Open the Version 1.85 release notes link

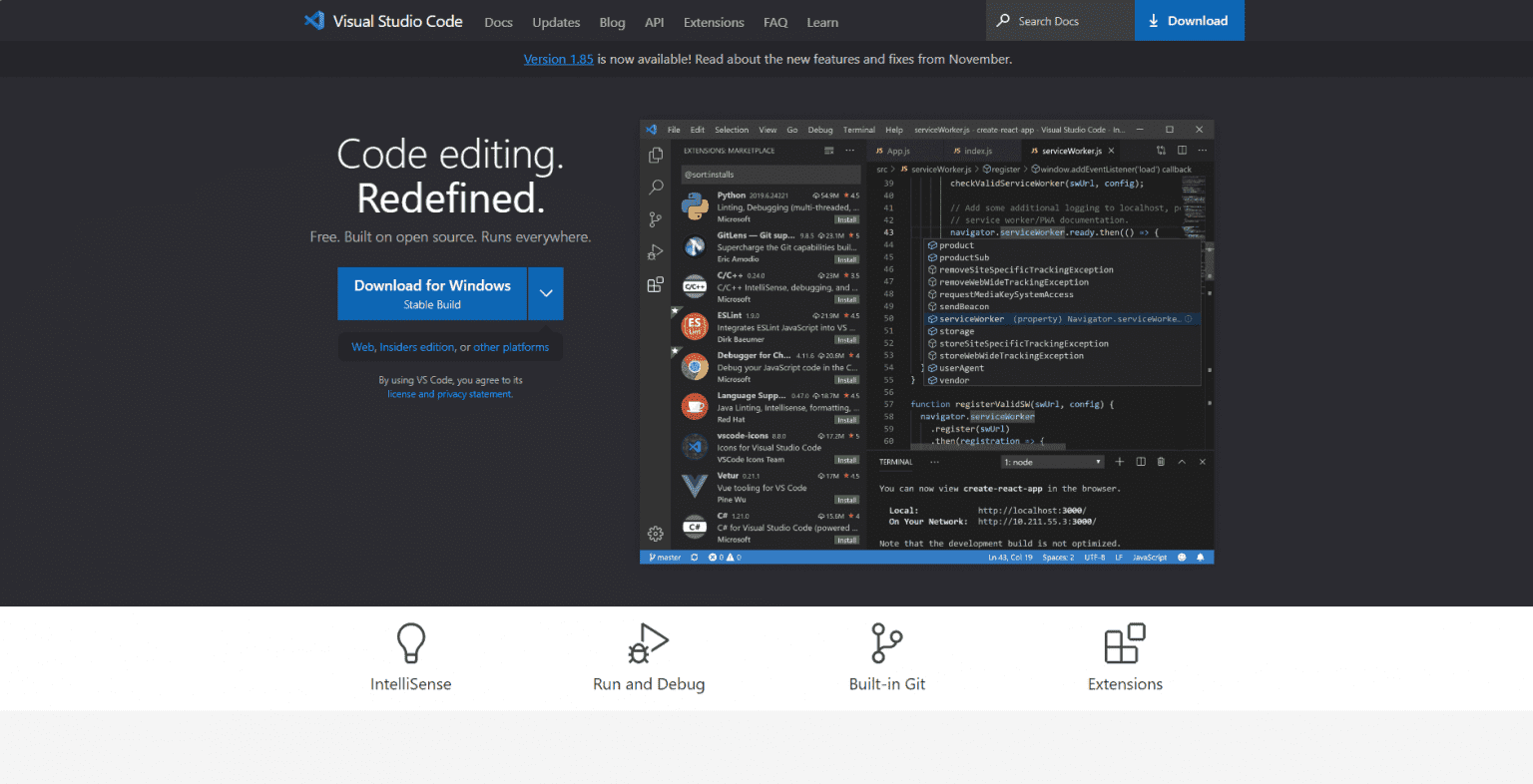[x=558, y=59]
